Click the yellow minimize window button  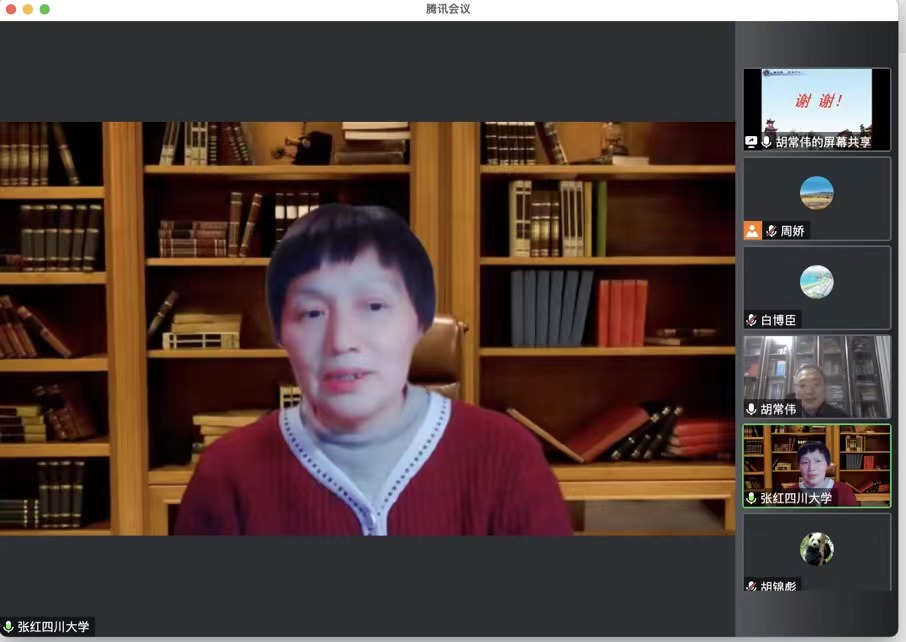27,9
